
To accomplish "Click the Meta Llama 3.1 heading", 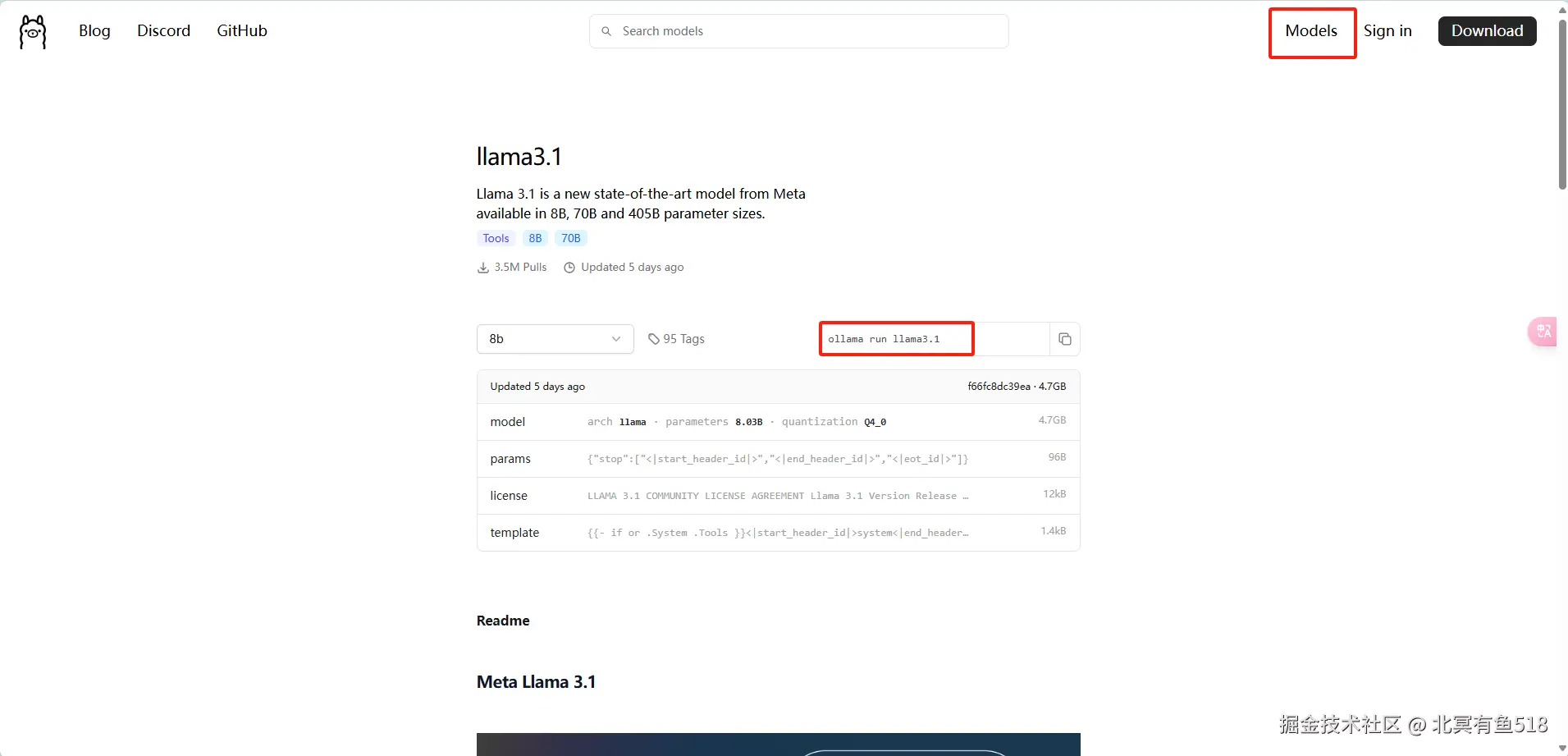I will (x=536, y=682).
